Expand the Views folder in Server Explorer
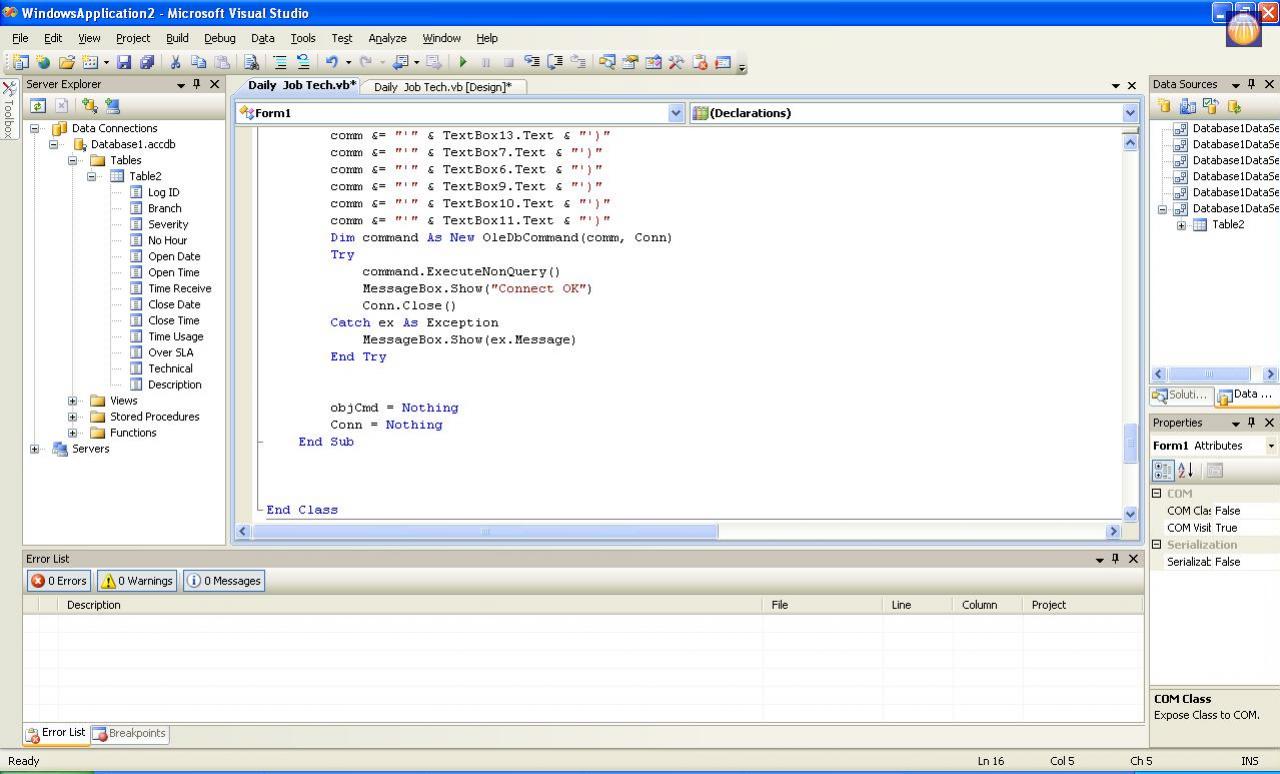This screenshot has height=774, width=1280. coord(72,401)
